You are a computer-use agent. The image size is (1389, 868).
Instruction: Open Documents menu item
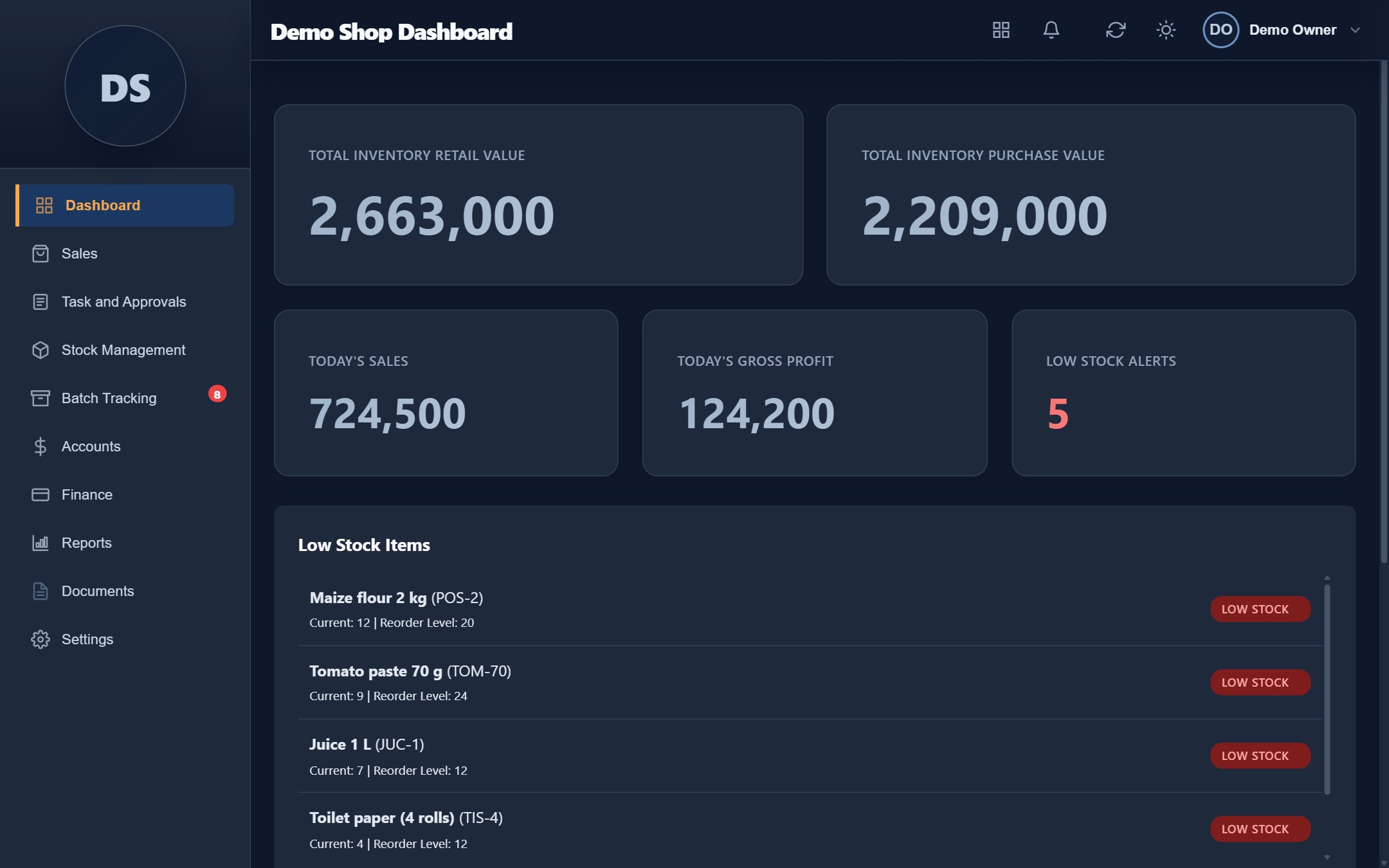click(x=125, y=592)
